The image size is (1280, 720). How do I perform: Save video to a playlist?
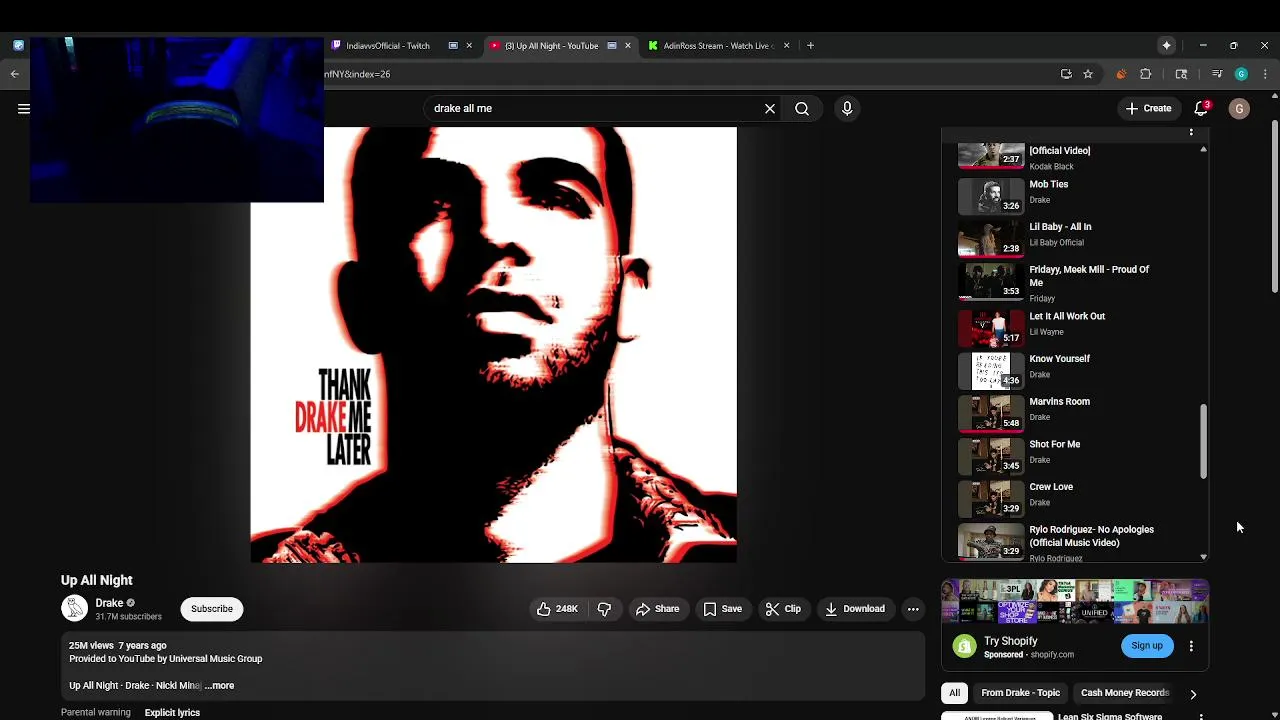722,609
